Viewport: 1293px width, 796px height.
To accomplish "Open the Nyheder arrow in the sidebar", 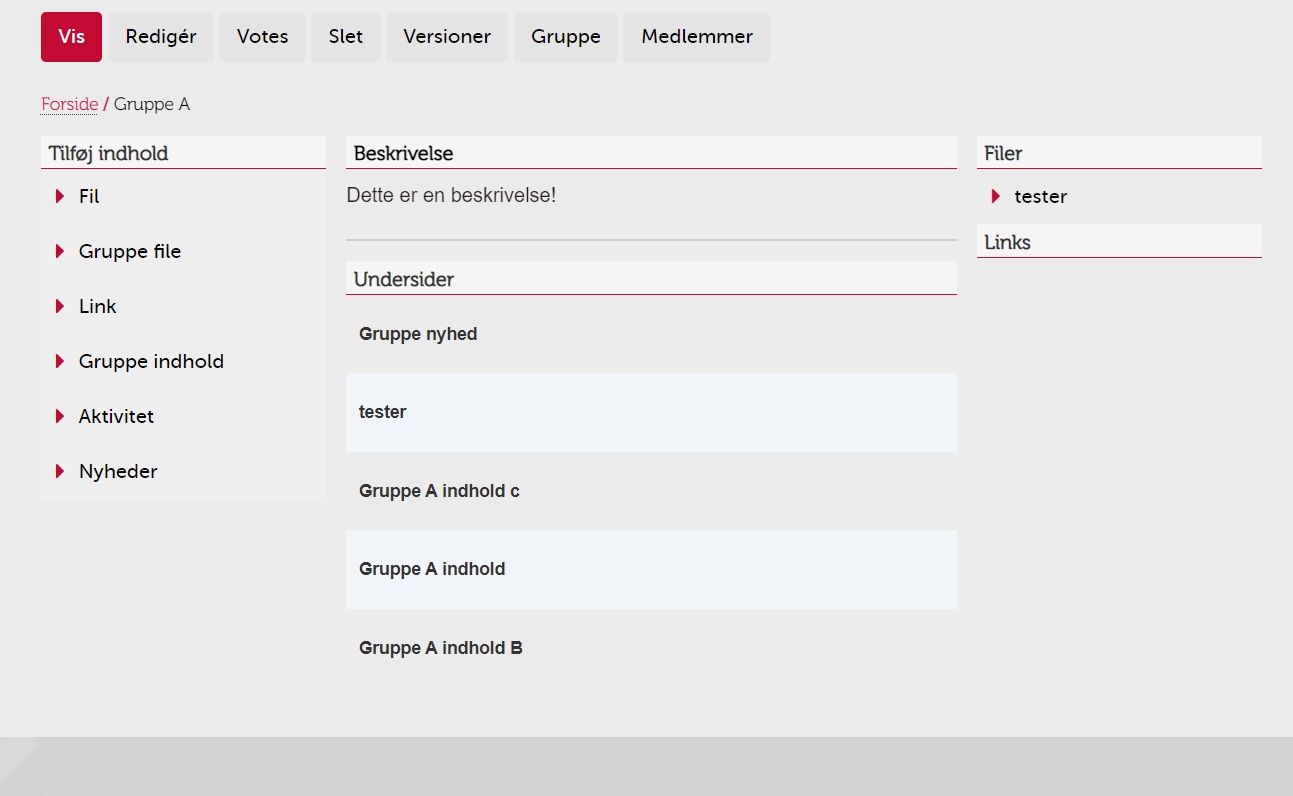I will coord(61,471).
